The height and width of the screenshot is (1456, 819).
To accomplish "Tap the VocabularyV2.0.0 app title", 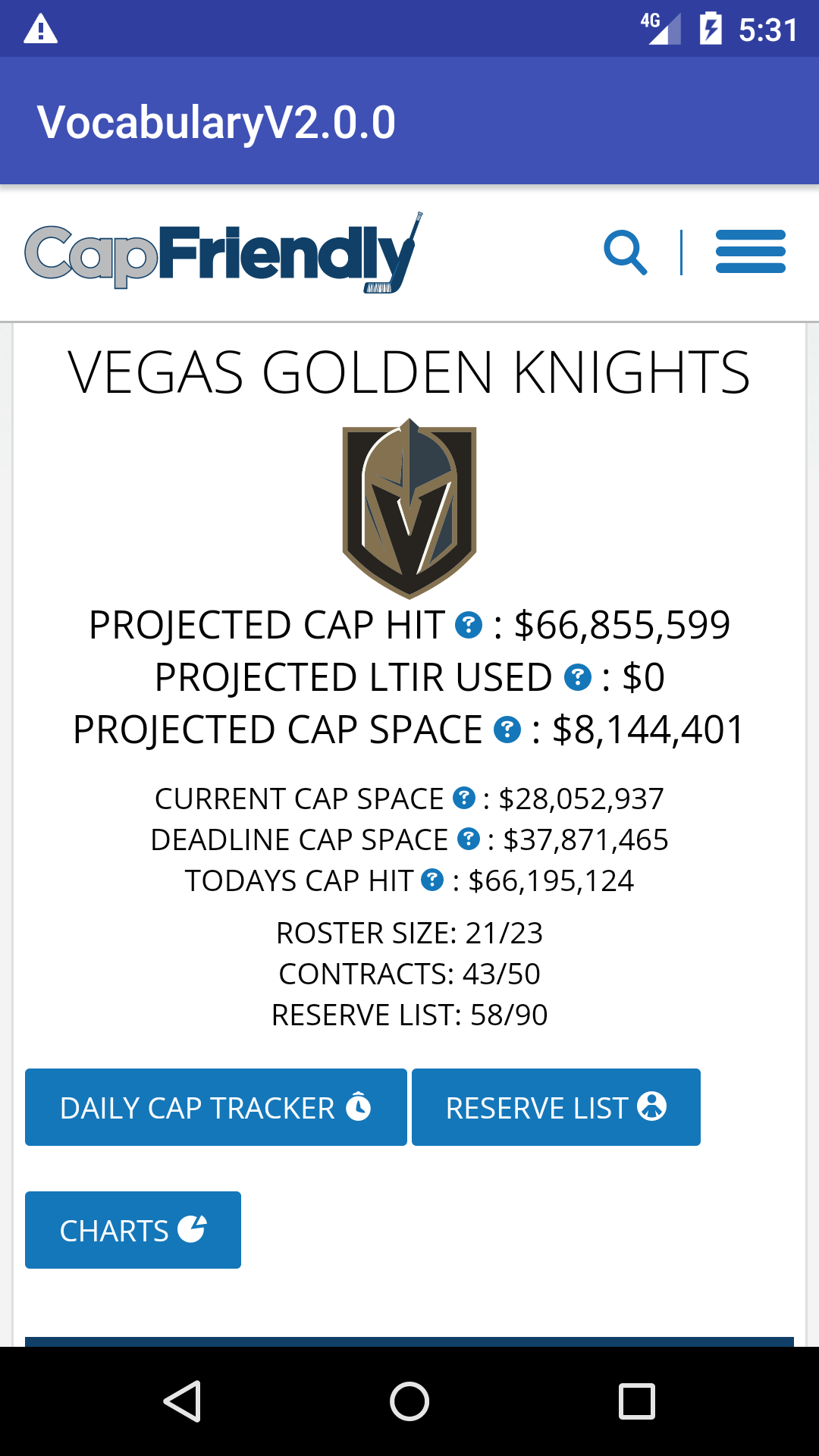I will pos(217,122).
